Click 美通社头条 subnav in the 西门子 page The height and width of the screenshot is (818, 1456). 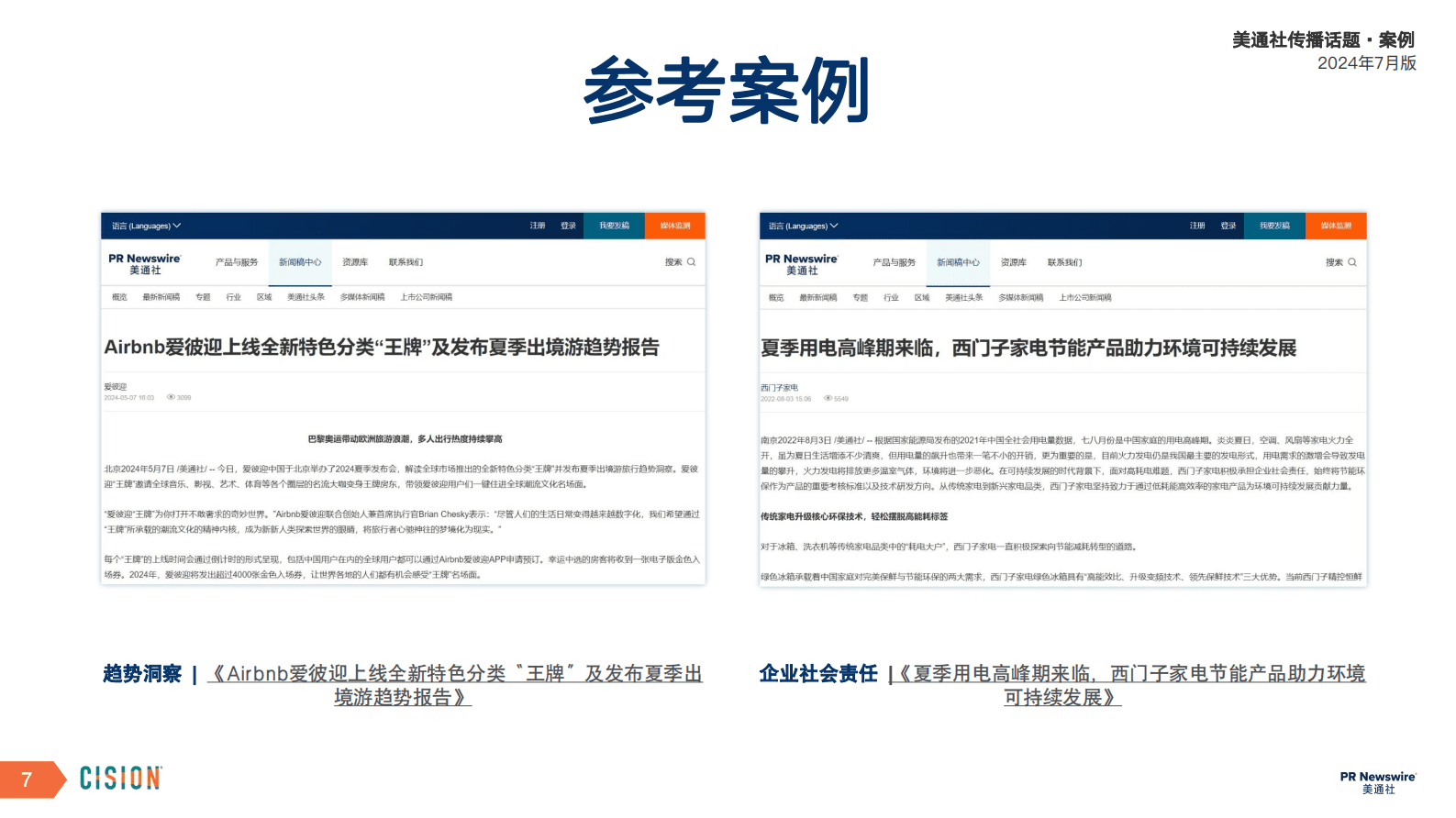click(x=964, y=298)
